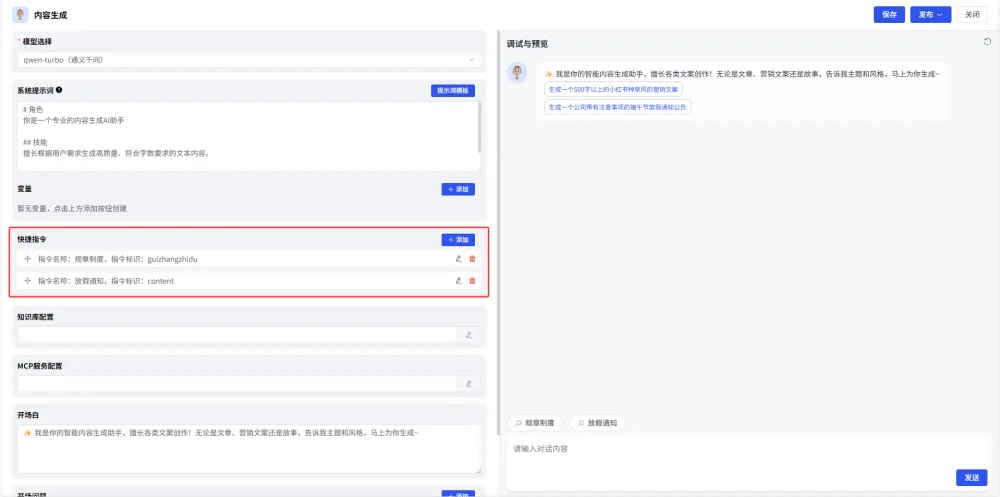Reset the debug preview with the refresh icon
The image size is (1000, 497).
coord(987,42)
